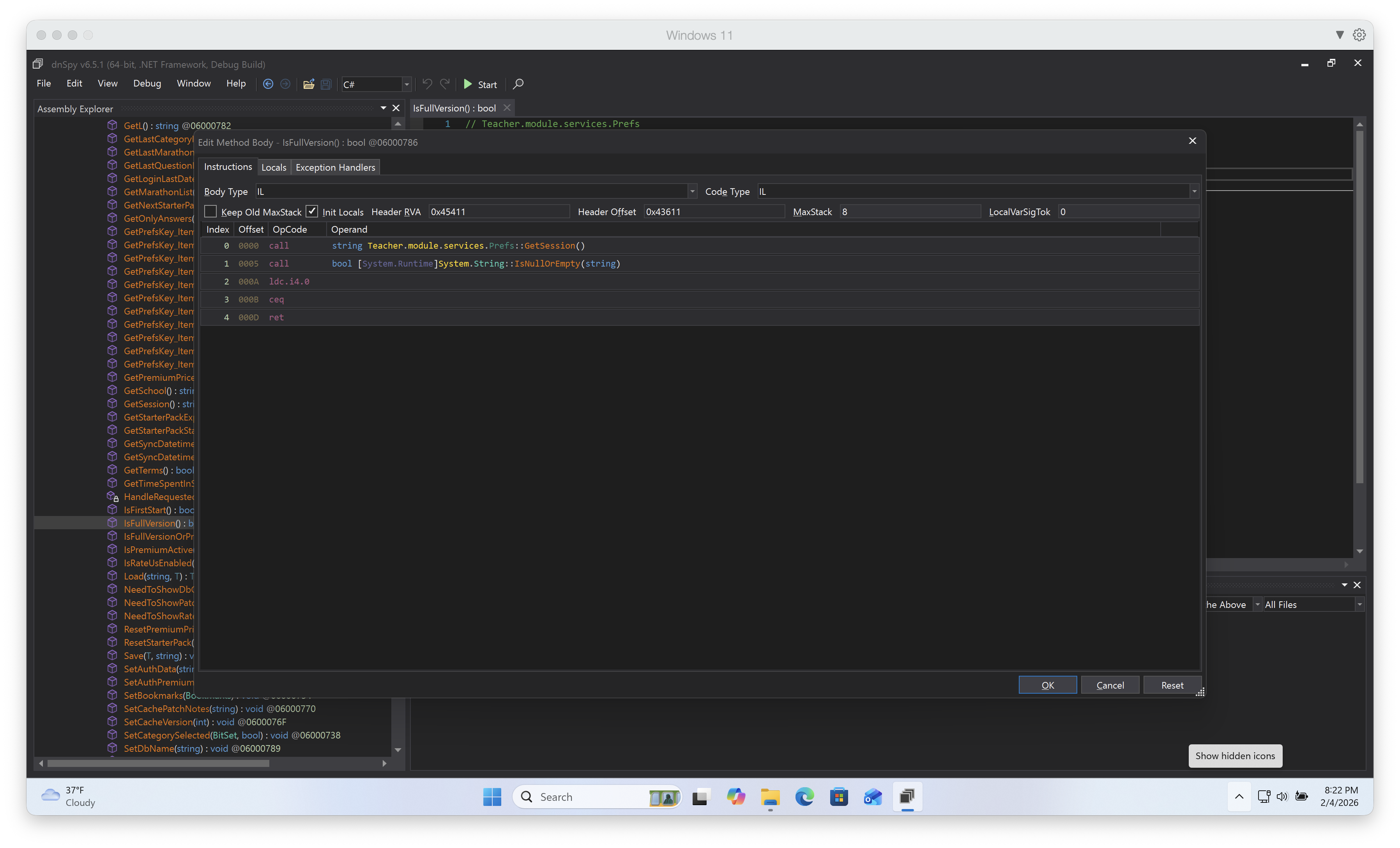Click the method icon beside SetDbName

113,748
